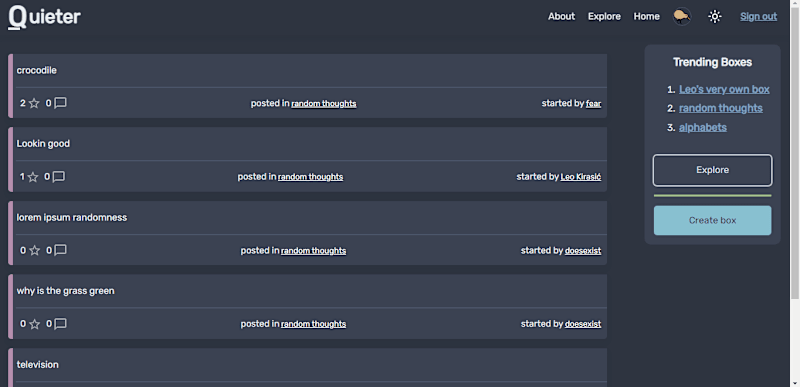Open random thoughts in Trending Boxes
Viewport: 800px width, 387px height.
point(720,108)
